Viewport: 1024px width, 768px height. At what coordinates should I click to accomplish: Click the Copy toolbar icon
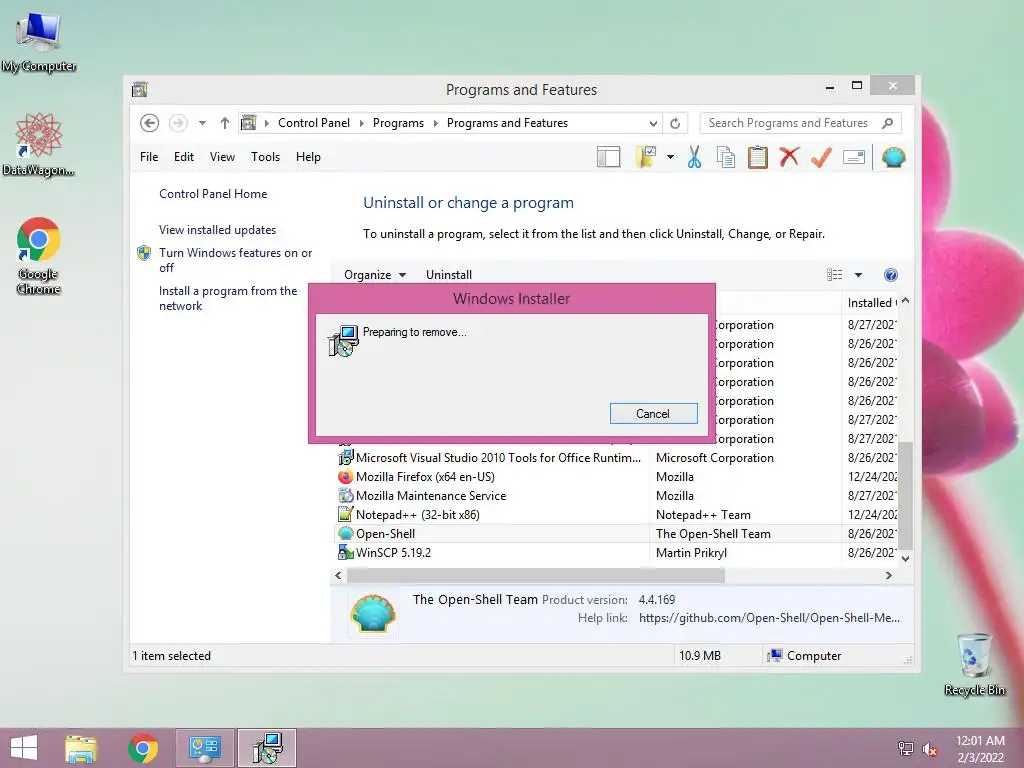point(726,157)
